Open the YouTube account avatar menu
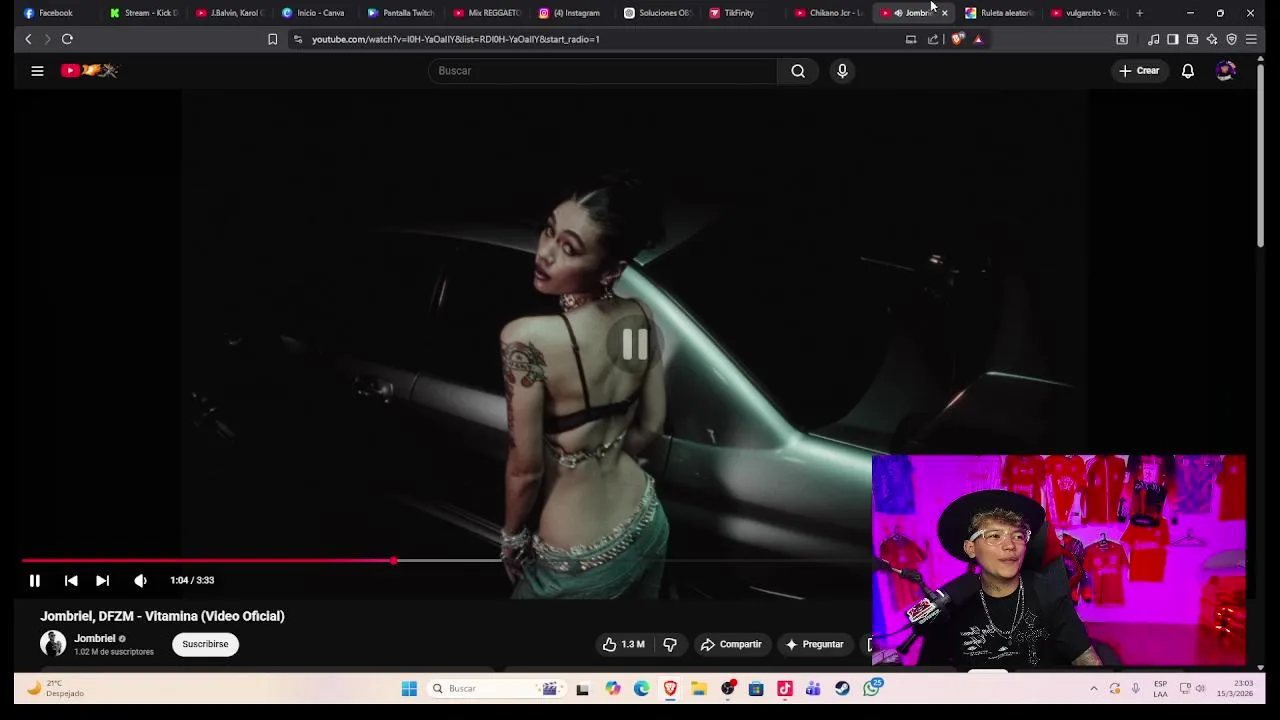Image resolution: width=1280 pixels, height=720 pixels. (x=1226, y=71)
